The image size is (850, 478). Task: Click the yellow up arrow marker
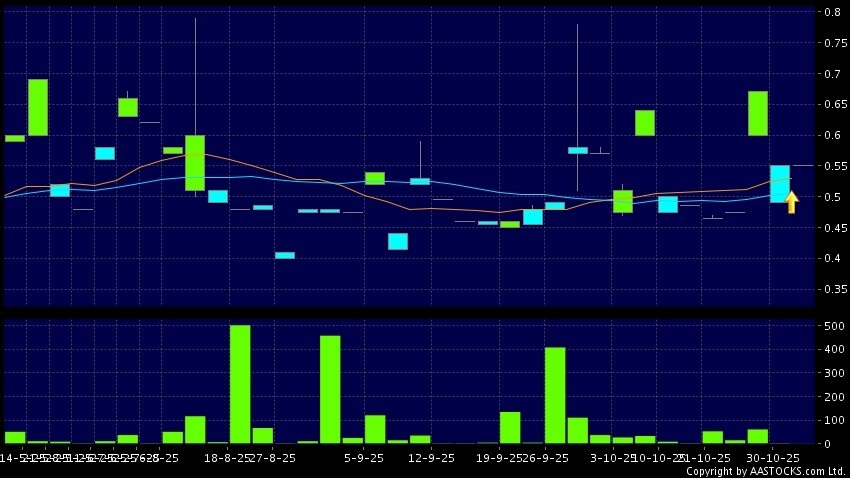tap(791, 203)
